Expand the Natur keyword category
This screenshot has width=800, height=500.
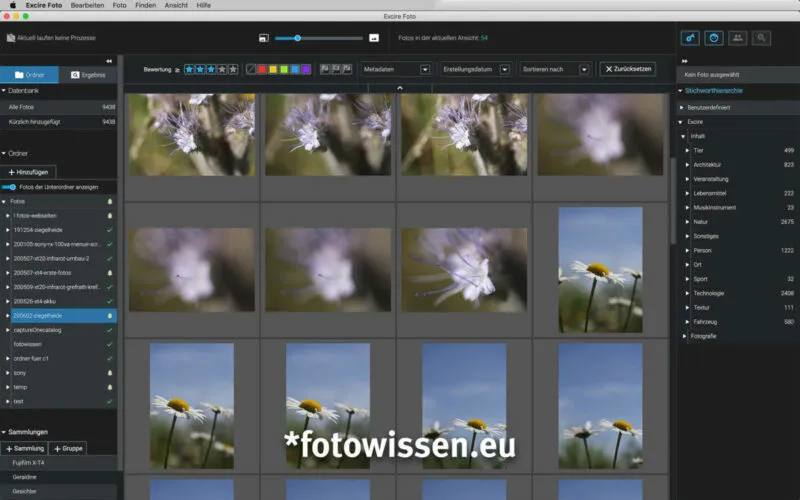(687, 222)
